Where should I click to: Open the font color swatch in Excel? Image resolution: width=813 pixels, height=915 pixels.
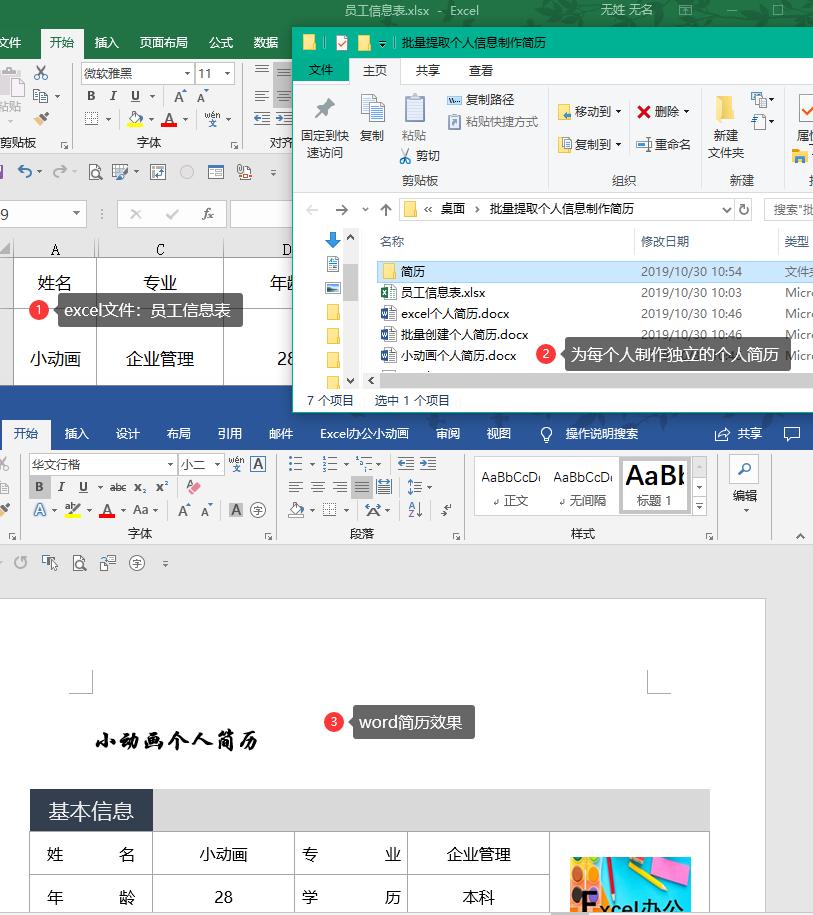[x=168, y=120]
